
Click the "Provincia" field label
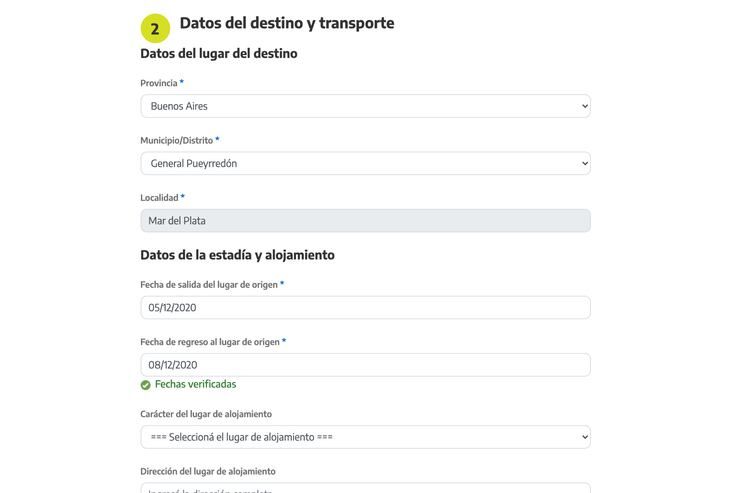pyautogui.click(x=159, y=83)
